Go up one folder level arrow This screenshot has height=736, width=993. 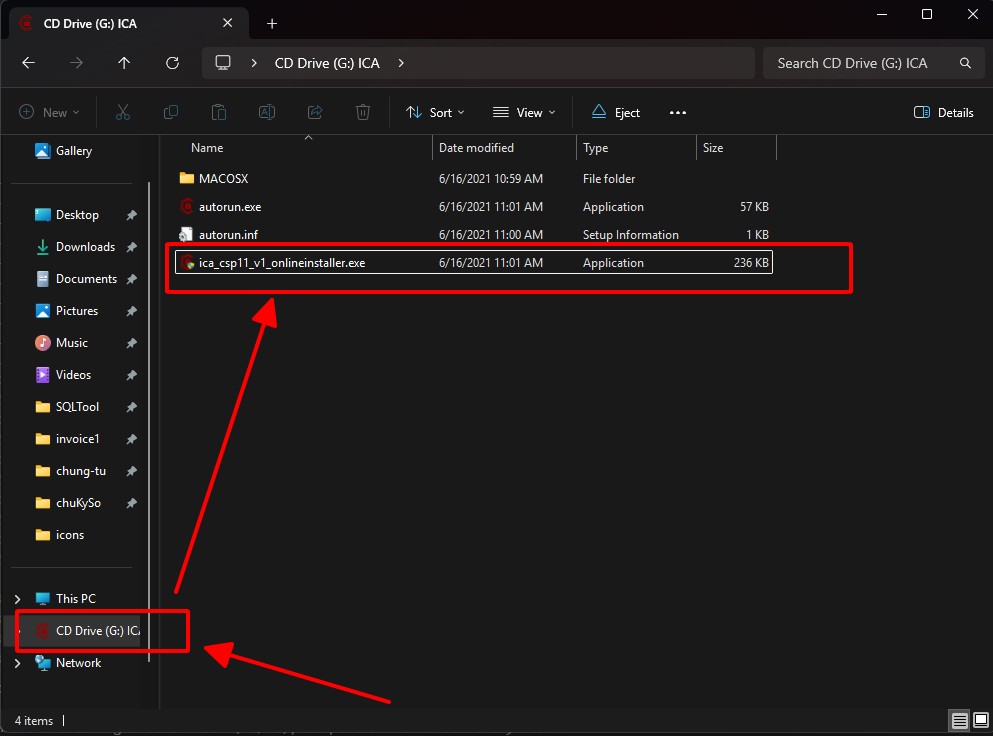pos(124,63)
